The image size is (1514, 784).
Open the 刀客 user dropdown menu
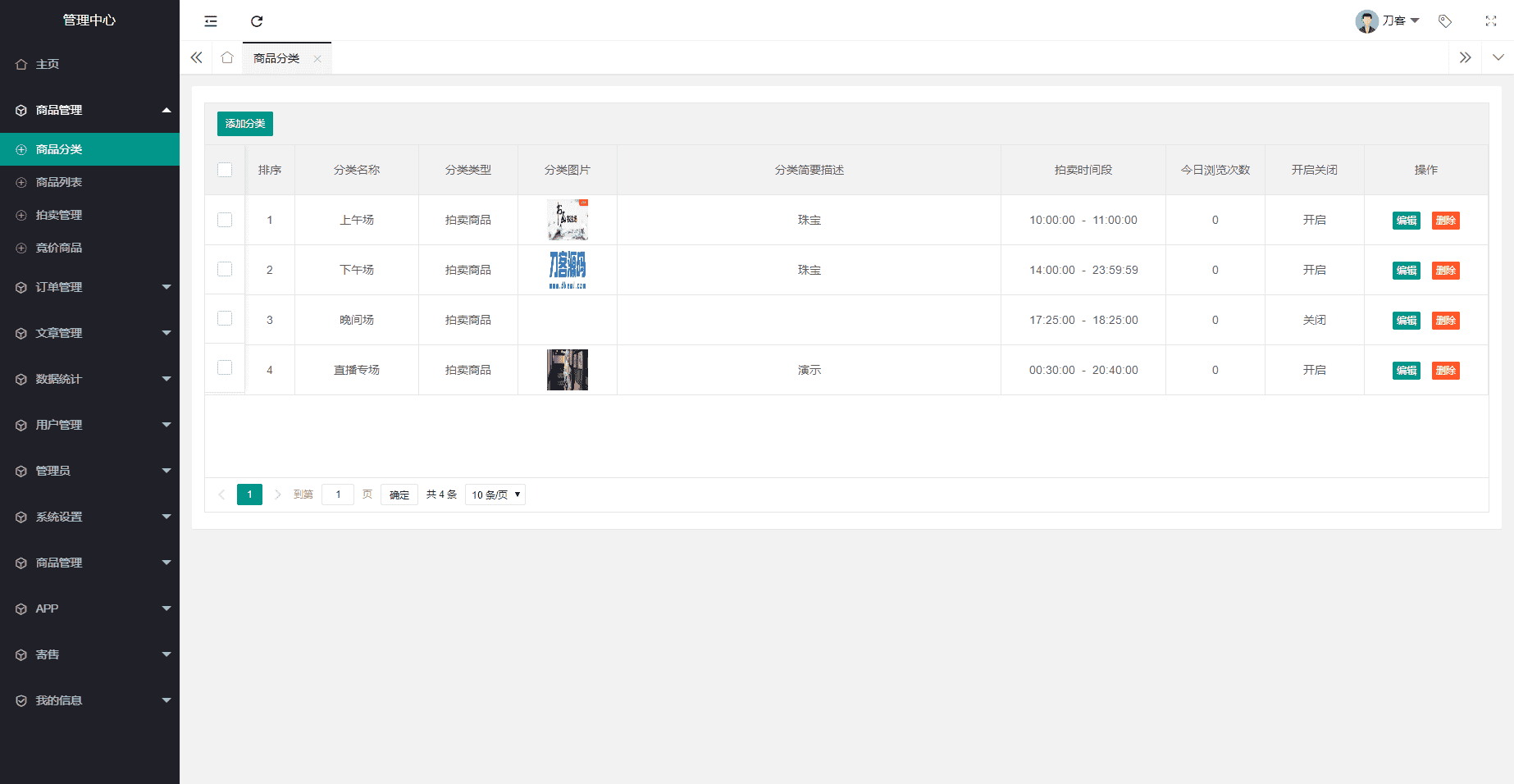(x=1388, y=21)
